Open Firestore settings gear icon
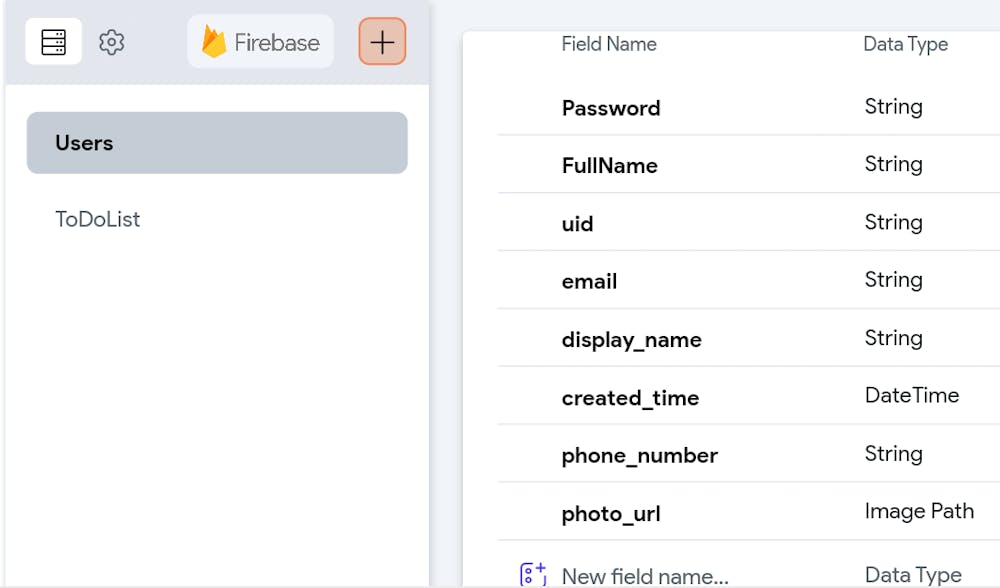1000x588 pixels. pyautogui.click(x=112, y=42)
